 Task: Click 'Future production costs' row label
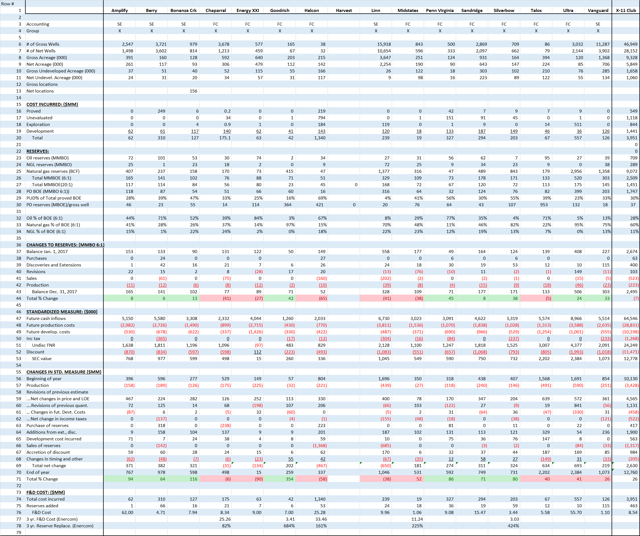point(49,325)
